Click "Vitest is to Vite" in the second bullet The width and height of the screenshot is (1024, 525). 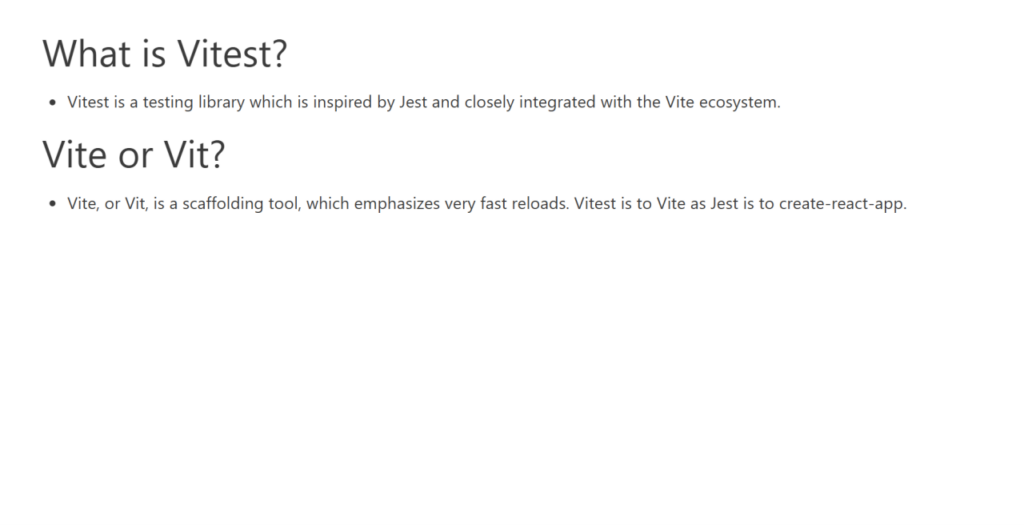pos(631,204)
